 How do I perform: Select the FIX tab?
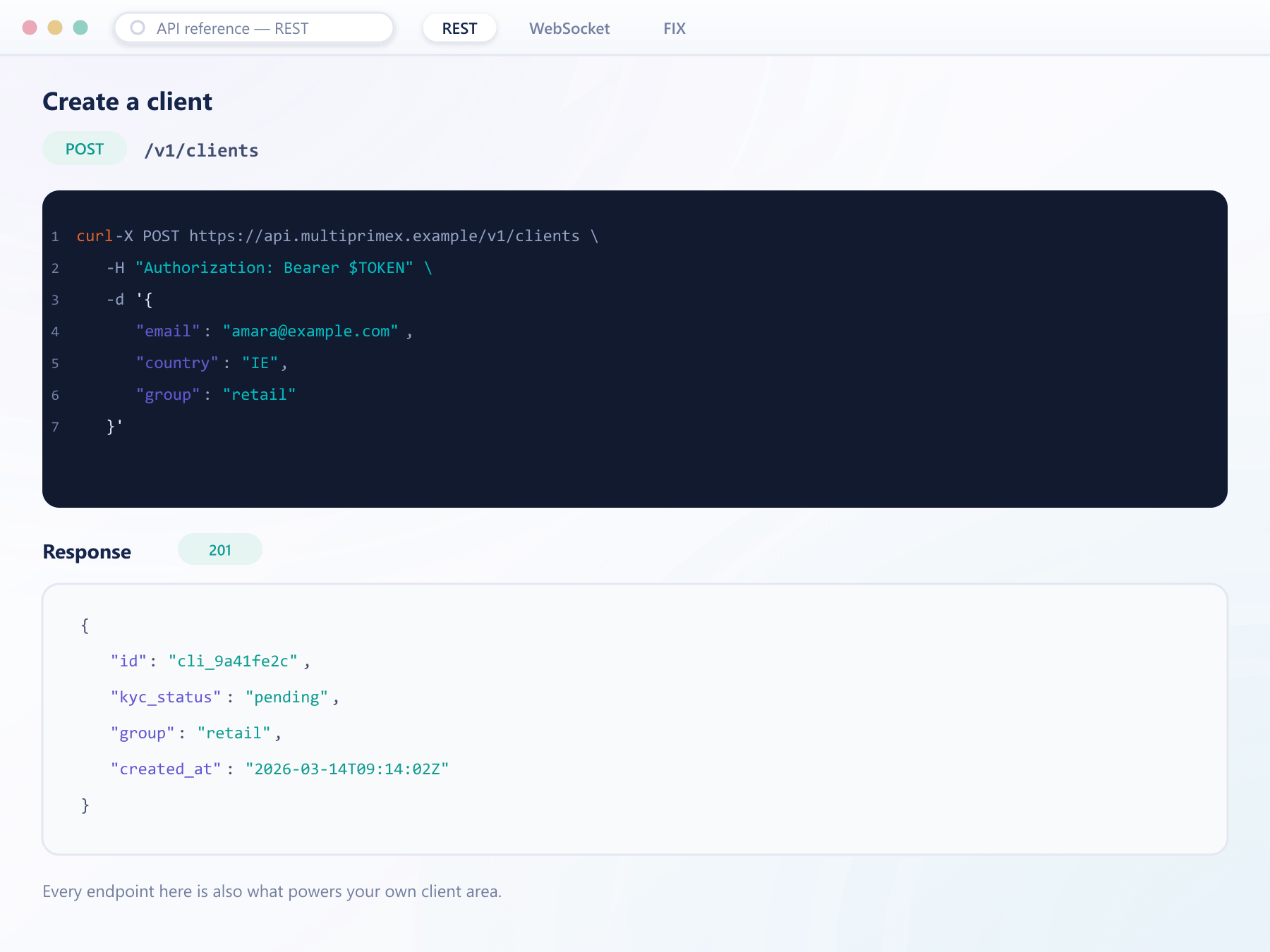click(x=675, y=28)
